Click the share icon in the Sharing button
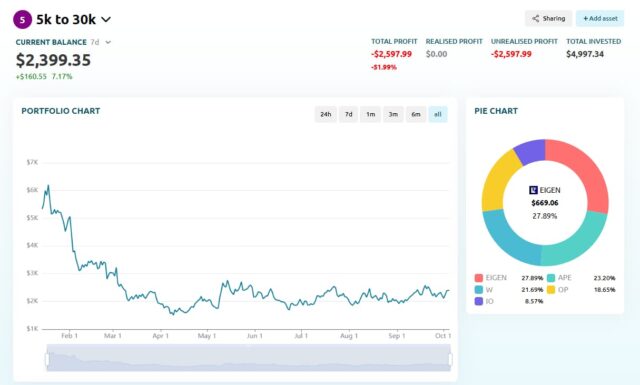The height and width of the screenshot is (385, 640). point(536,18)
